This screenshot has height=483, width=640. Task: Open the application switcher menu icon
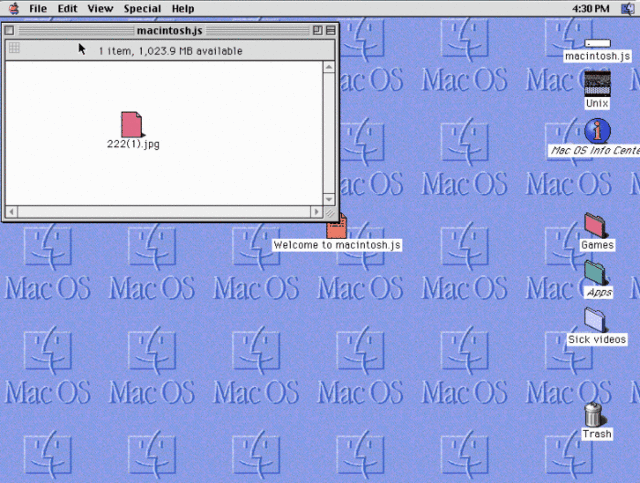click(x=628, y=9)
